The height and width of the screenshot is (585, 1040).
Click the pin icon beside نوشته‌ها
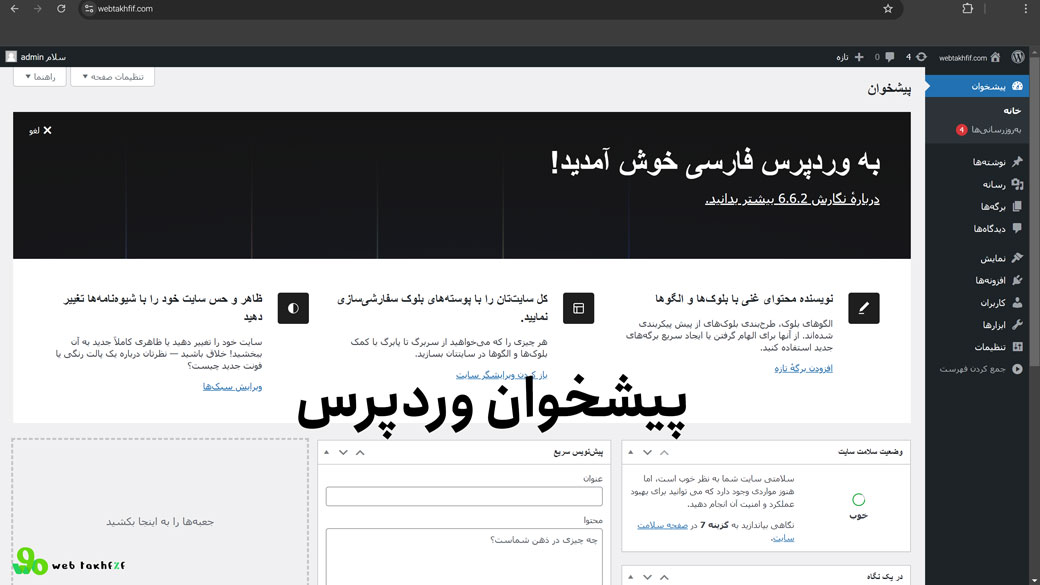(x=1017, y=162)
